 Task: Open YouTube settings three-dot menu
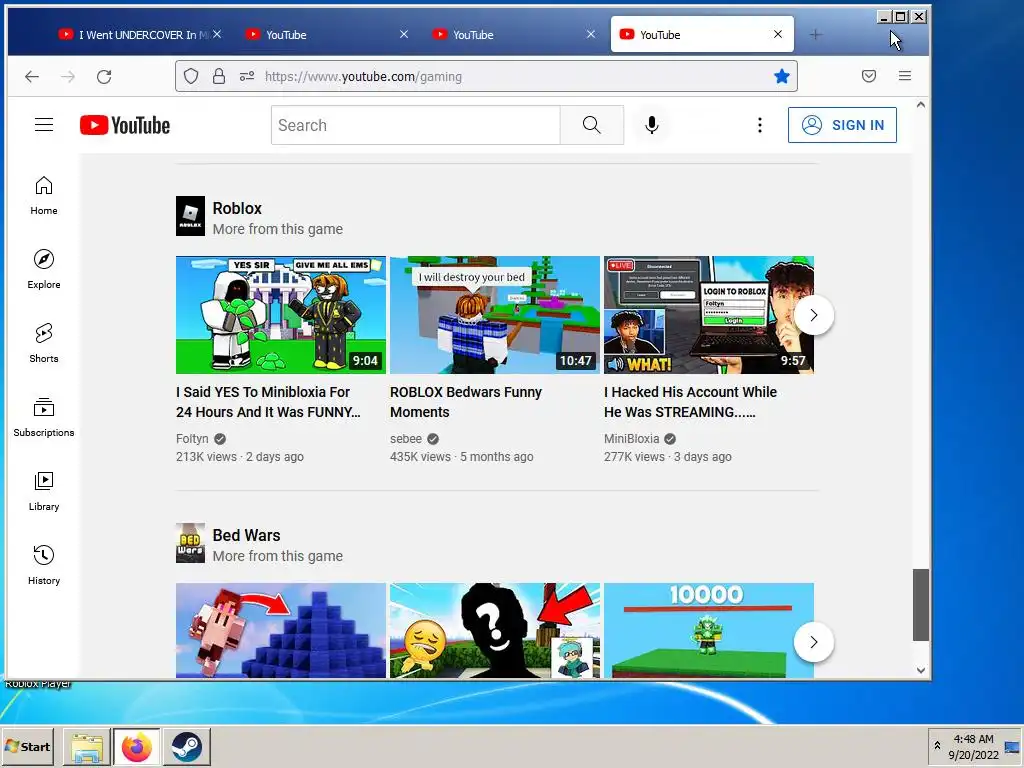pos(760,125)
